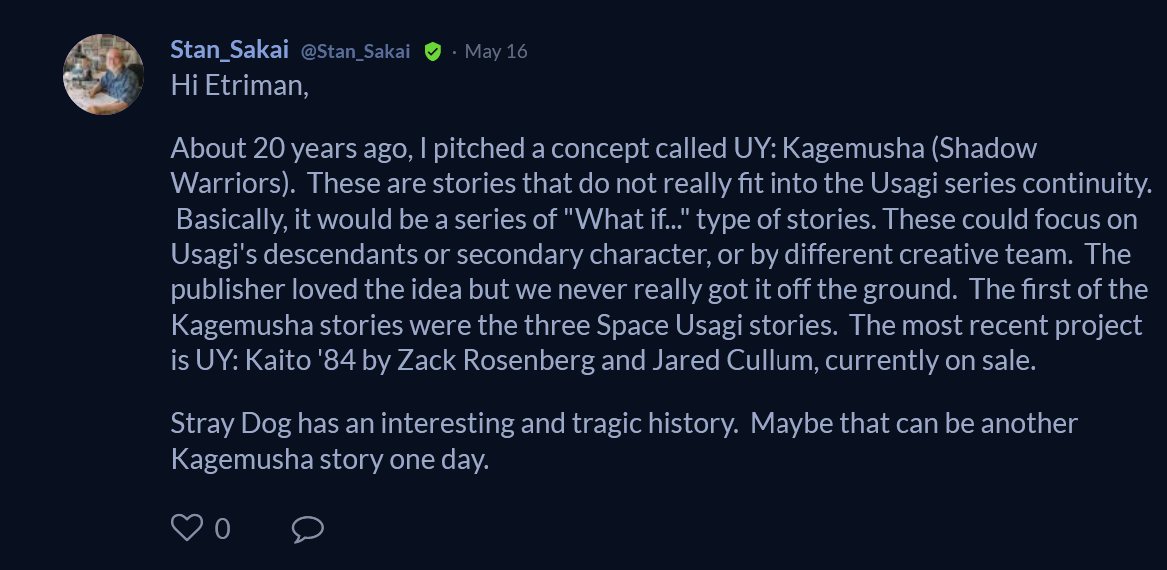This screenshot has width=1167, height=570.
Task: Click the phrase 'currently on sale'
Action: (x=928, y=360)
